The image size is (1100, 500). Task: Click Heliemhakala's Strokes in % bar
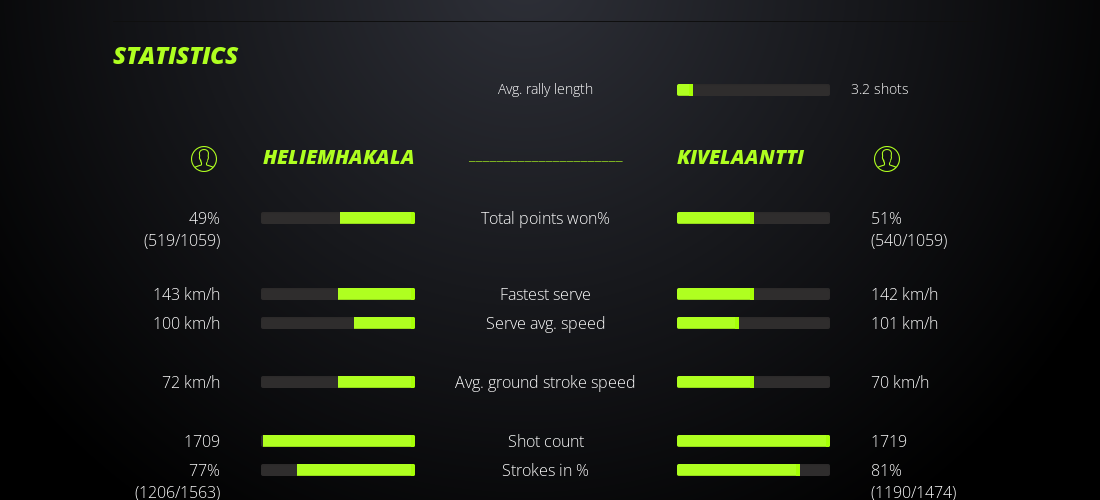click(338, 470)
